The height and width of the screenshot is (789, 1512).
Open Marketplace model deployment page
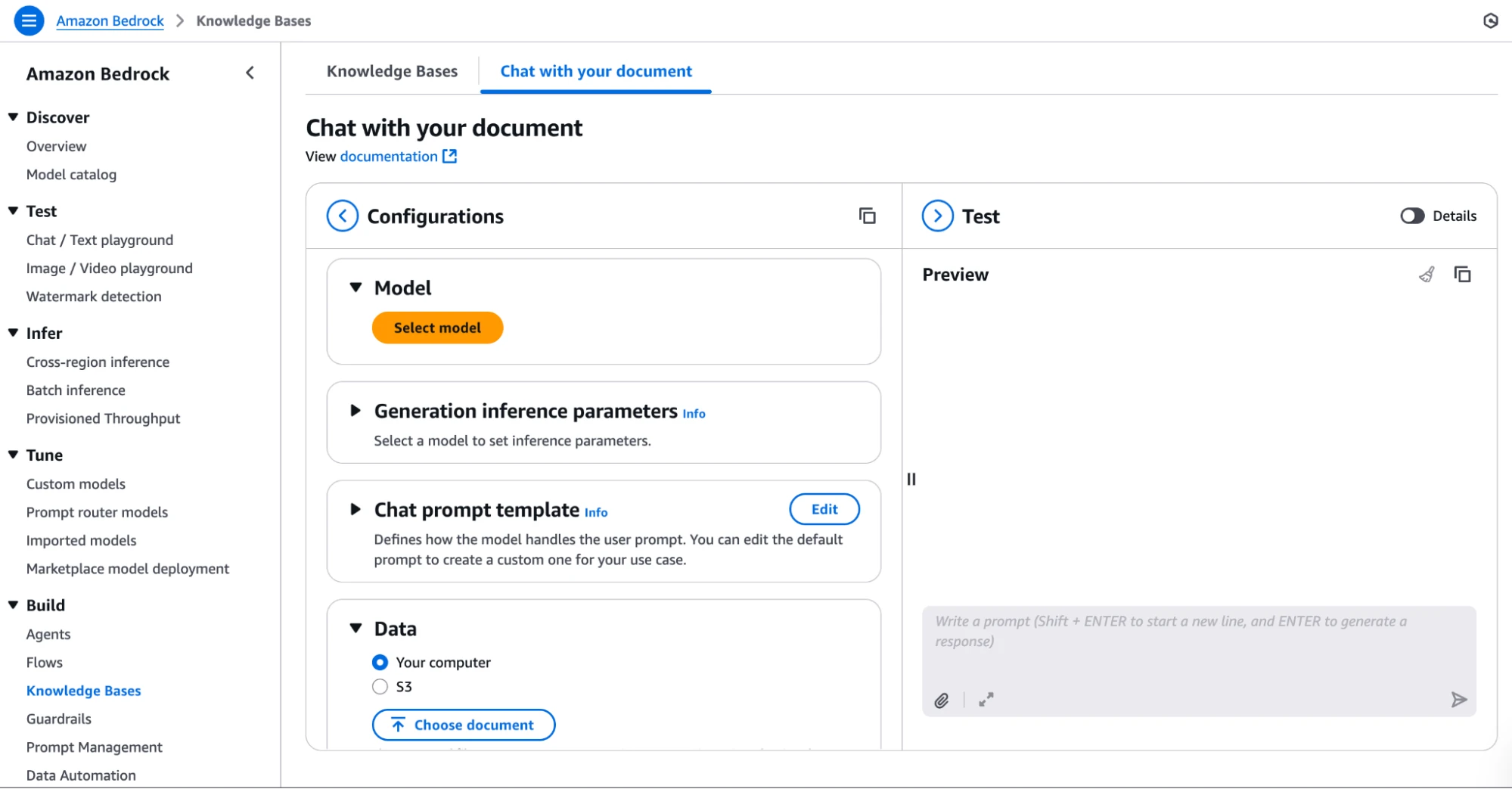click(x=128, y=569)
